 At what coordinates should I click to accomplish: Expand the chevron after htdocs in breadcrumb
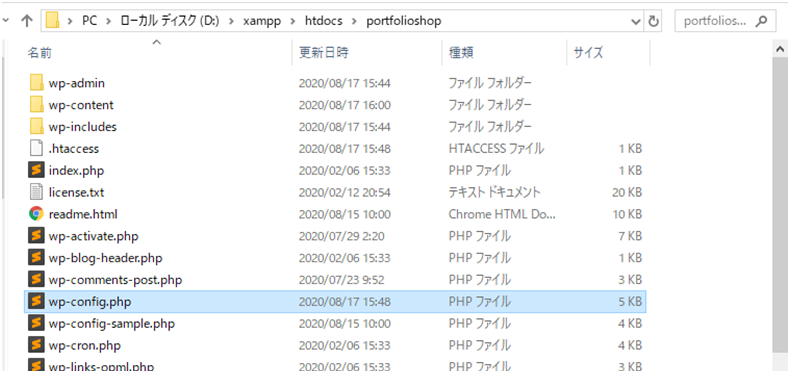tap(355, 21)
